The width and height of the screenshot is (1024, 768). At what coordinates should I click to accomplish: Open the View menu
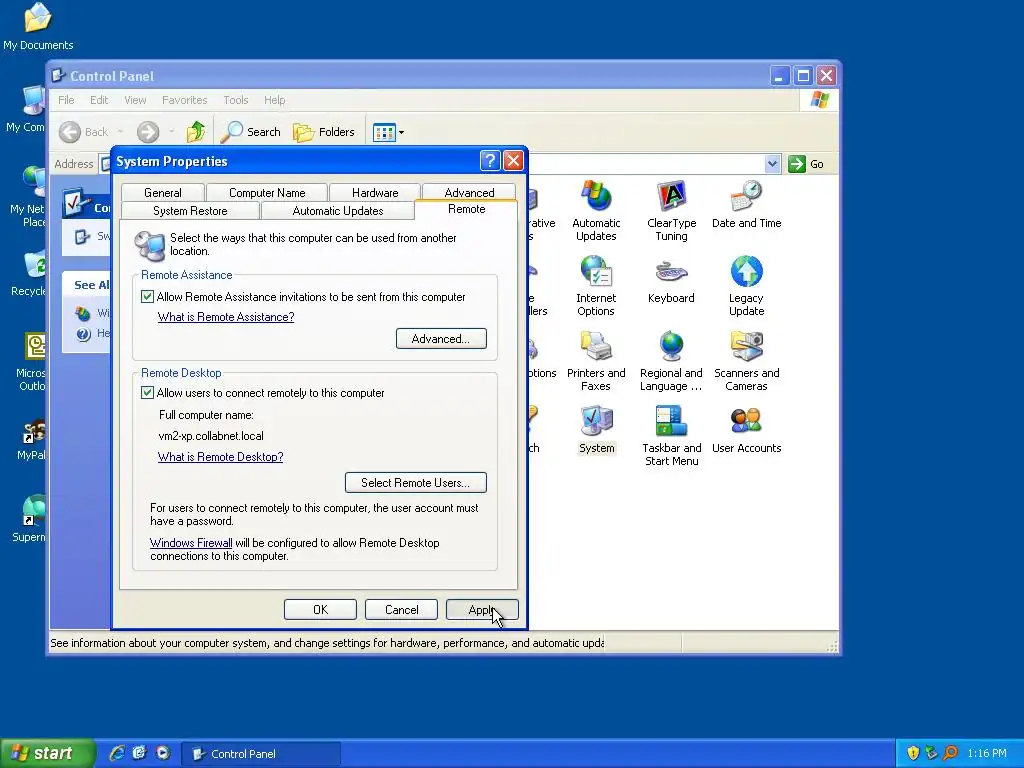135,100
